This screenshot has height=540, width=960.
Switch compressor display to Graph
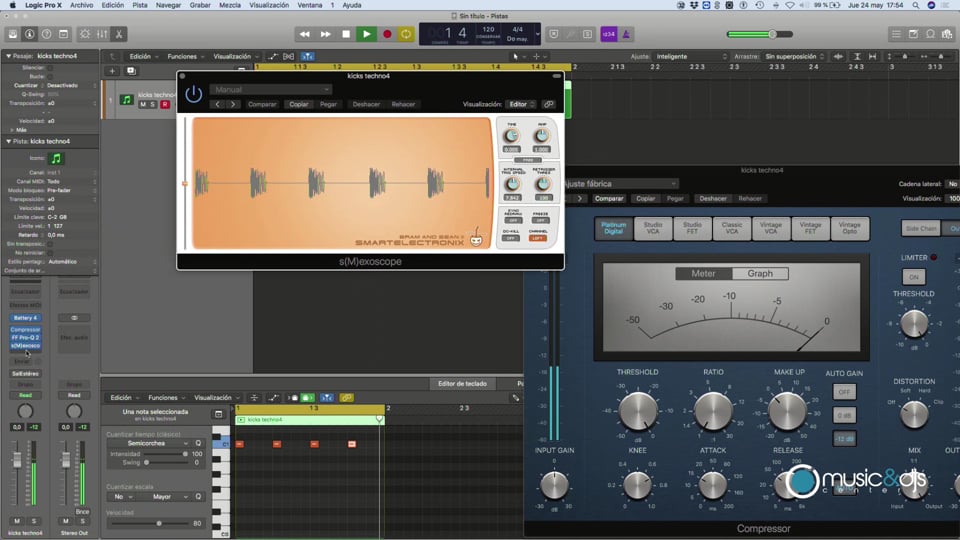point(760,274)
